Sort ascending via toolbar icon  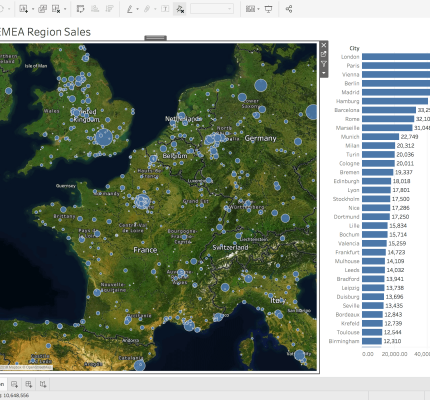point(95,9)
